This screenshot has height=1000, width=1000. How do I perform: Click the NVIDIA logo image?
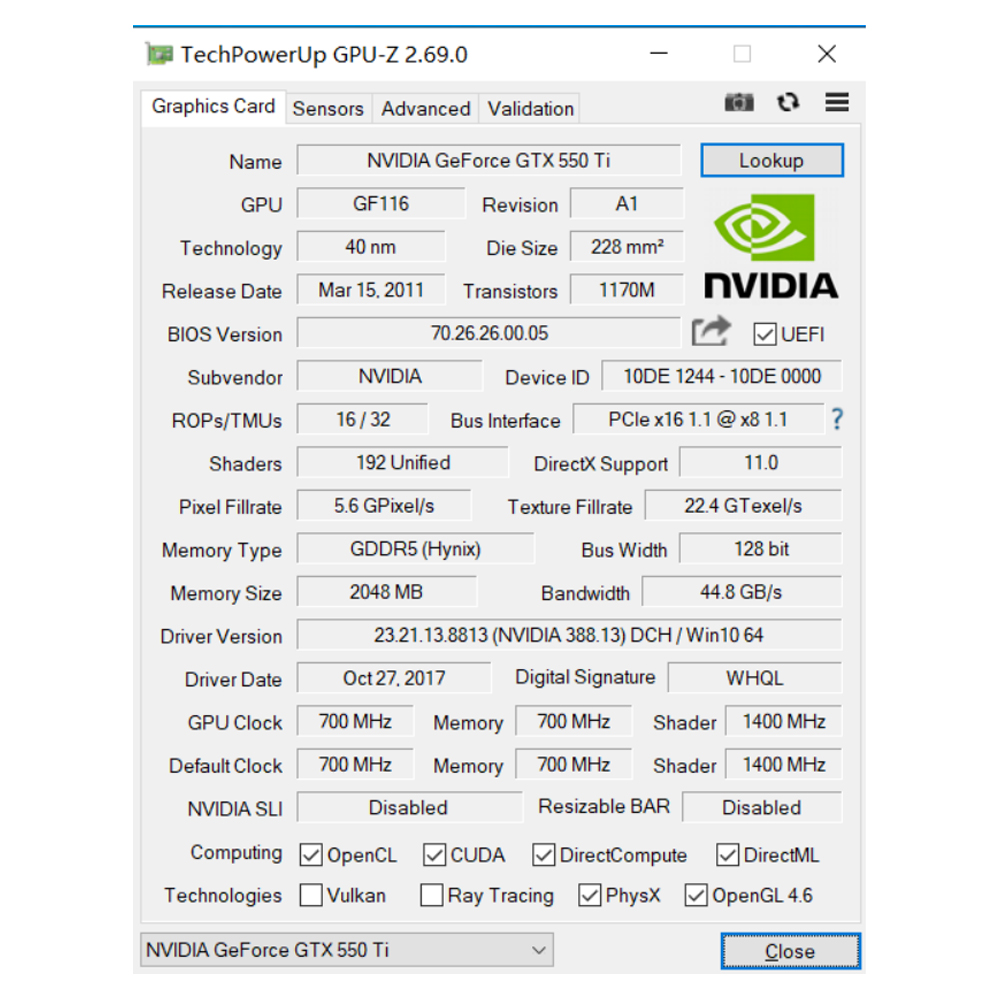[771, 247]
